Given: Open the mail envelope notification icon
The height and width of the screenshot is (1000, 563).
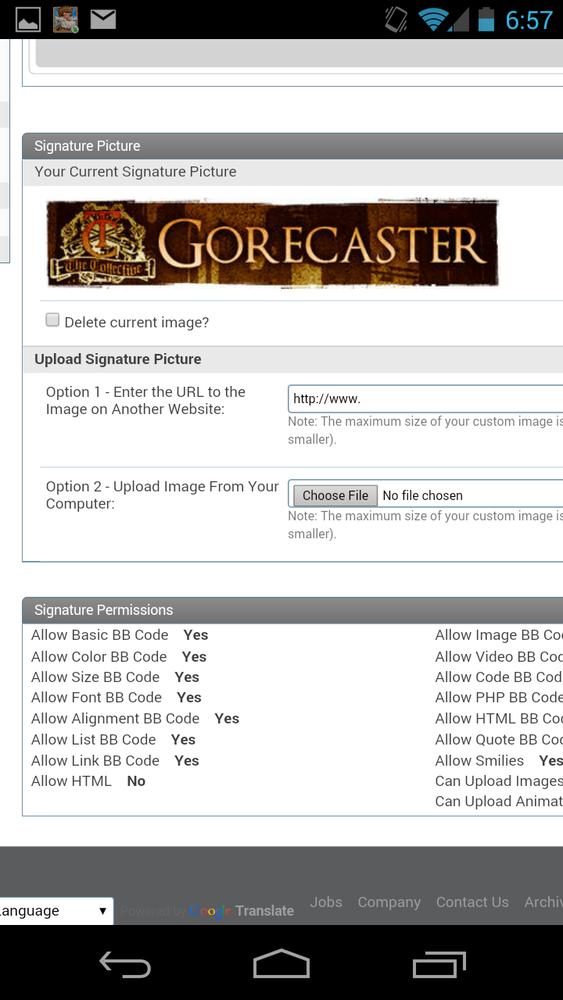Looking at the screenshot, I should pos(103,19).
